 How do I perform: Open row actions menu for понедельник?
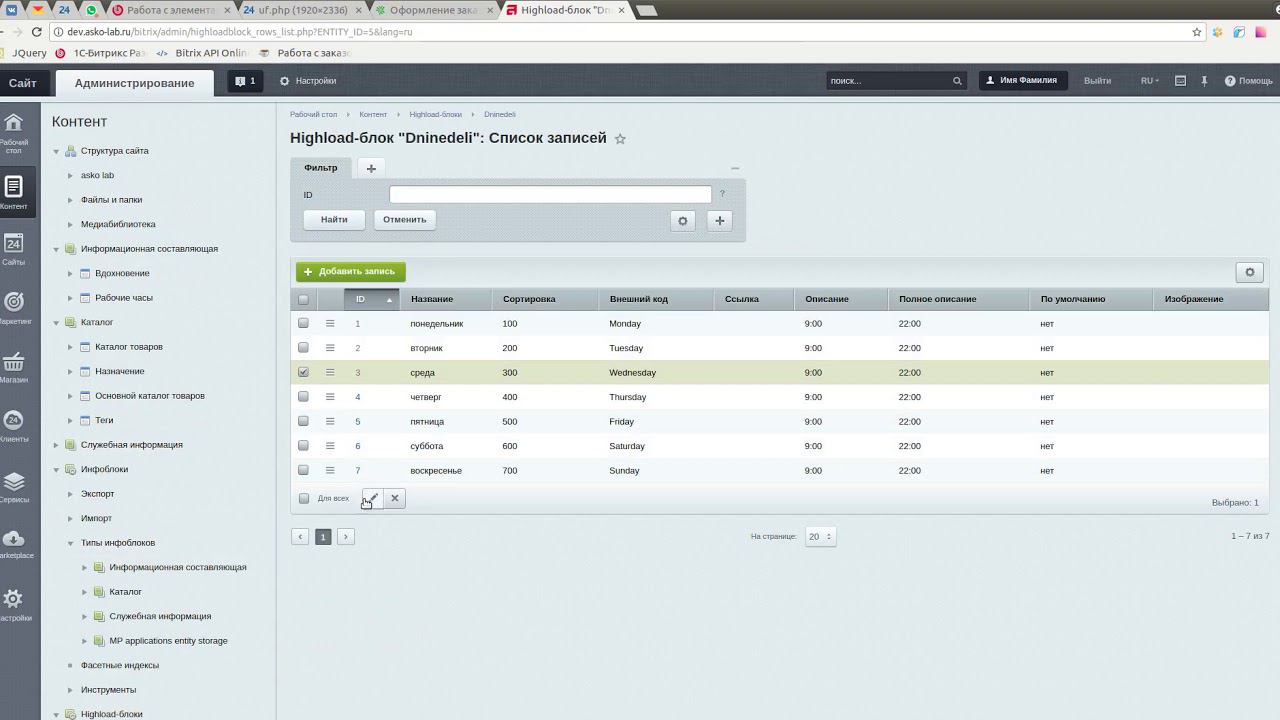(x=330, y=323)
